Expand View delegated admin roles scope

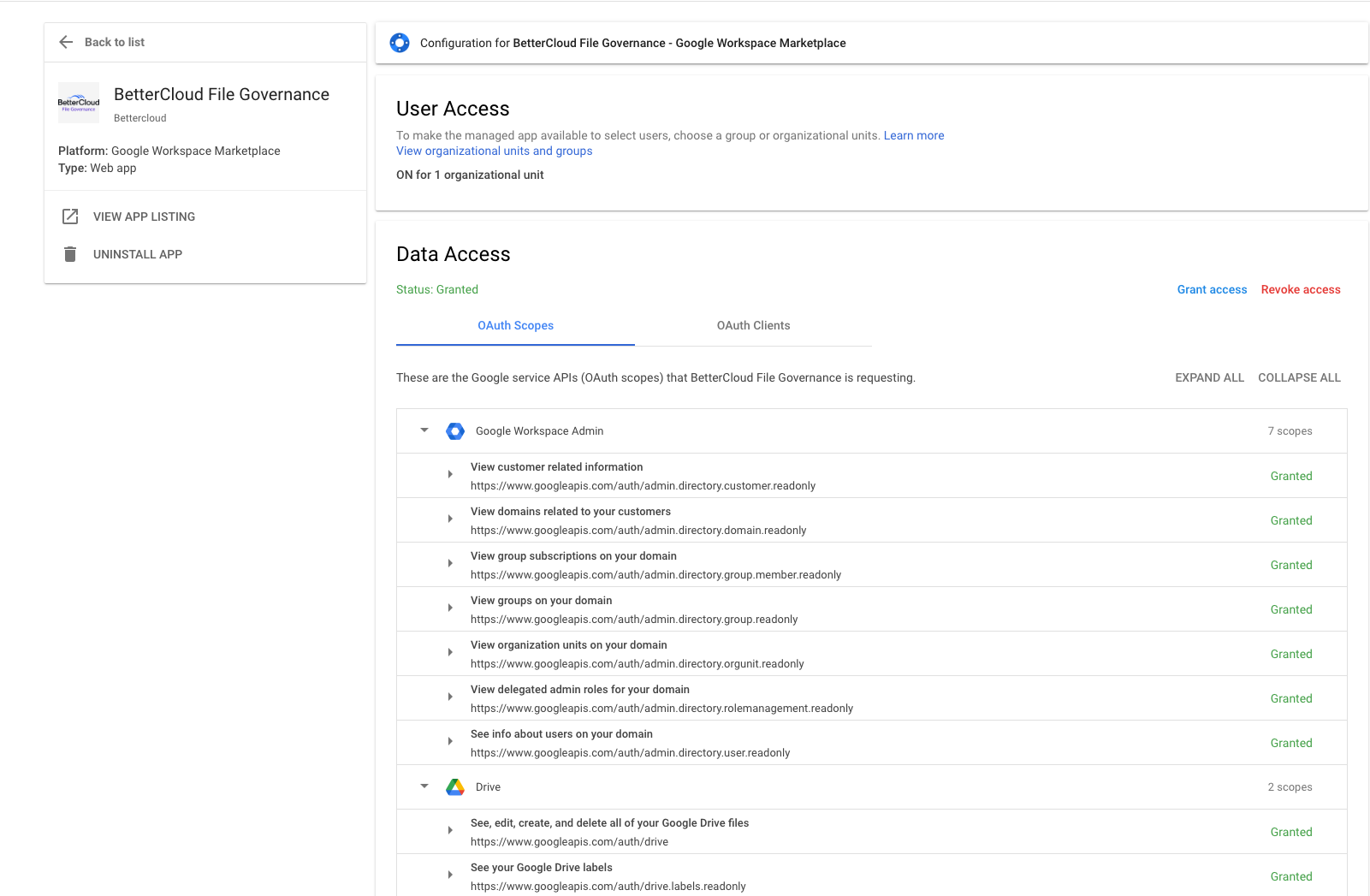coord(450,697)
